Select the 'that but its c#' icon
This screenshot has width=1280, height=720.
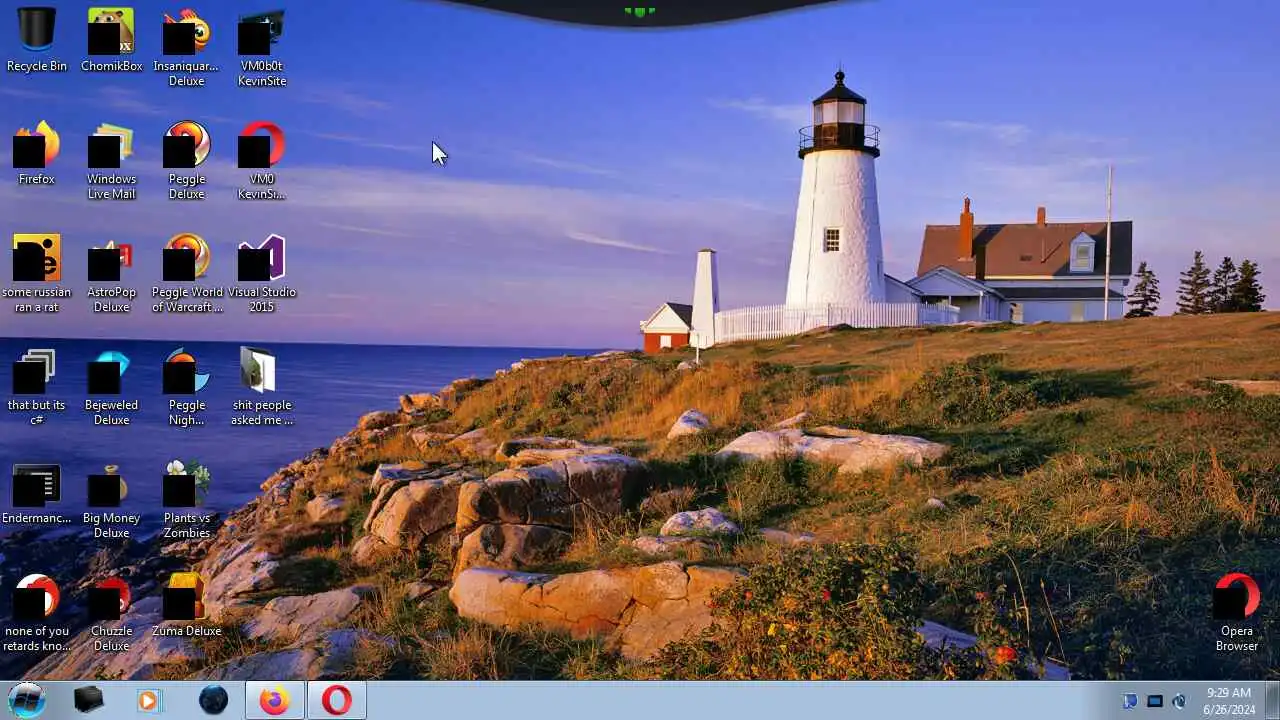(37, 386)
